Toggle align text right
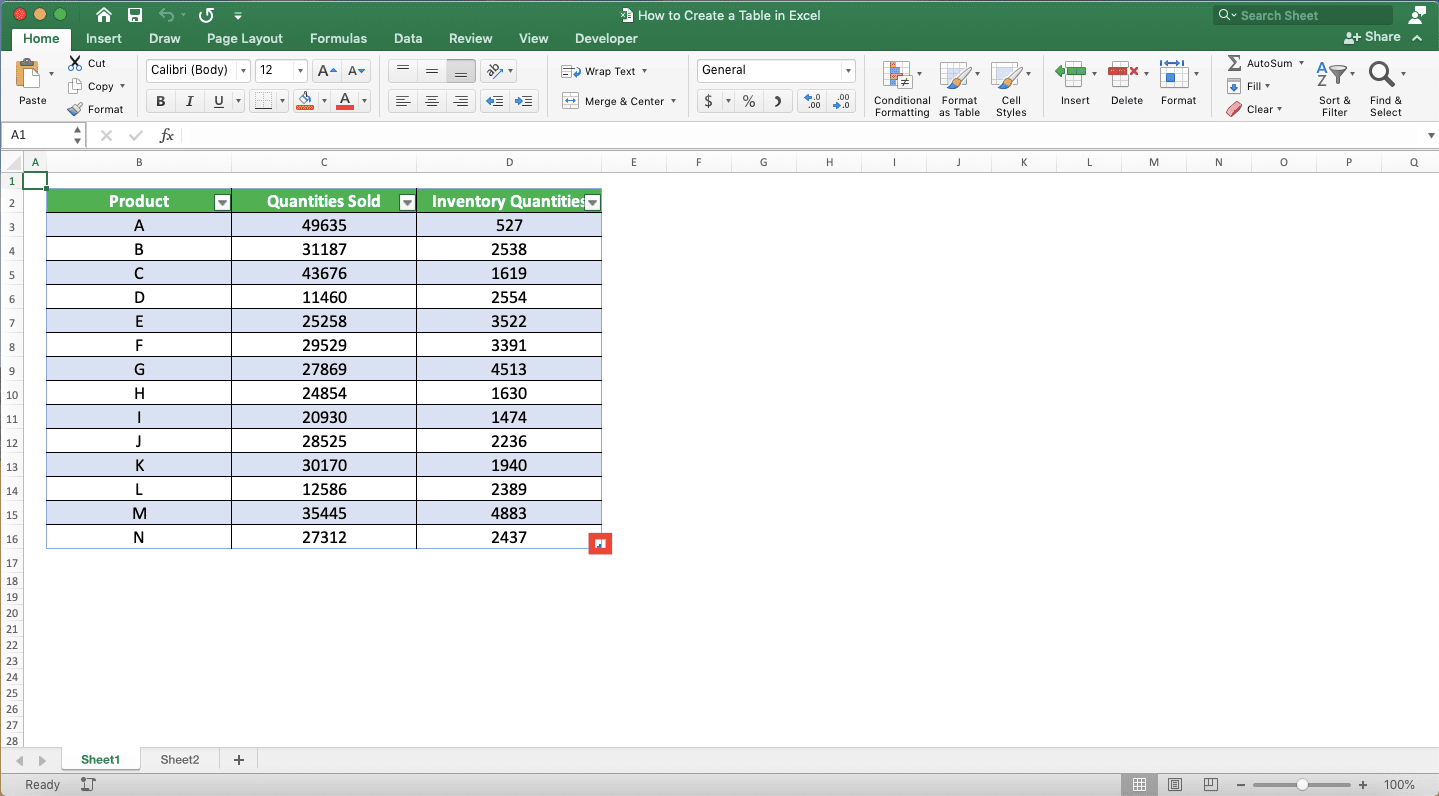 [461, 101]
